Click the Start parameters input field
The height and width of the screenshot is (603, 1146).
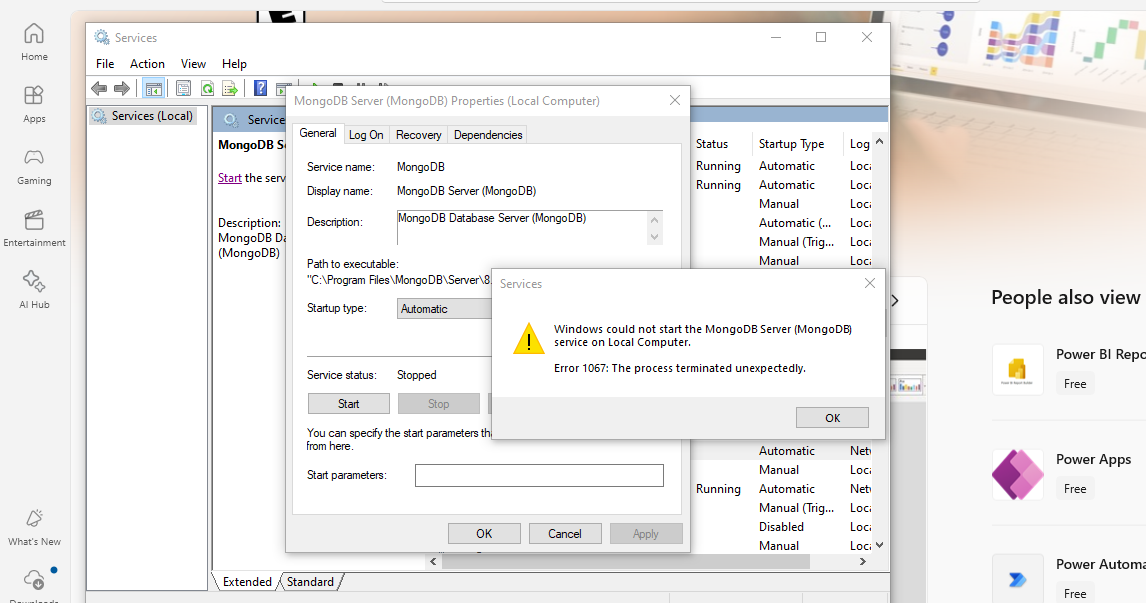(x=539, y=475)
